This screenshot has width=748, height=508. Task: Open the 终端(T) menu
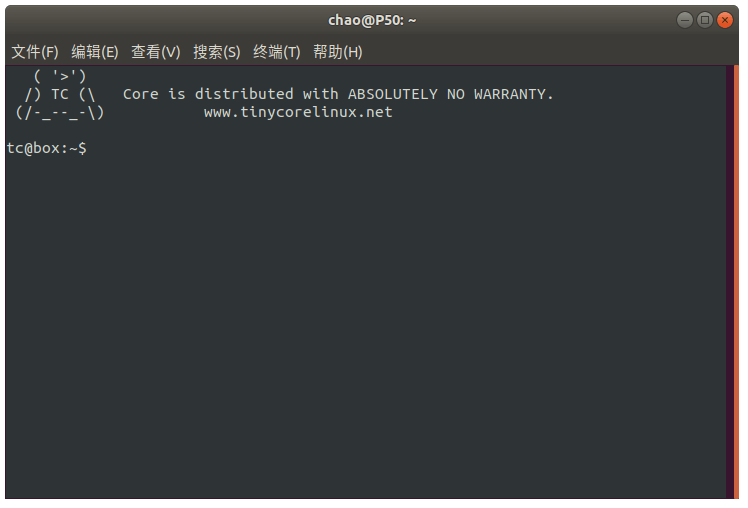pos(277,52)
